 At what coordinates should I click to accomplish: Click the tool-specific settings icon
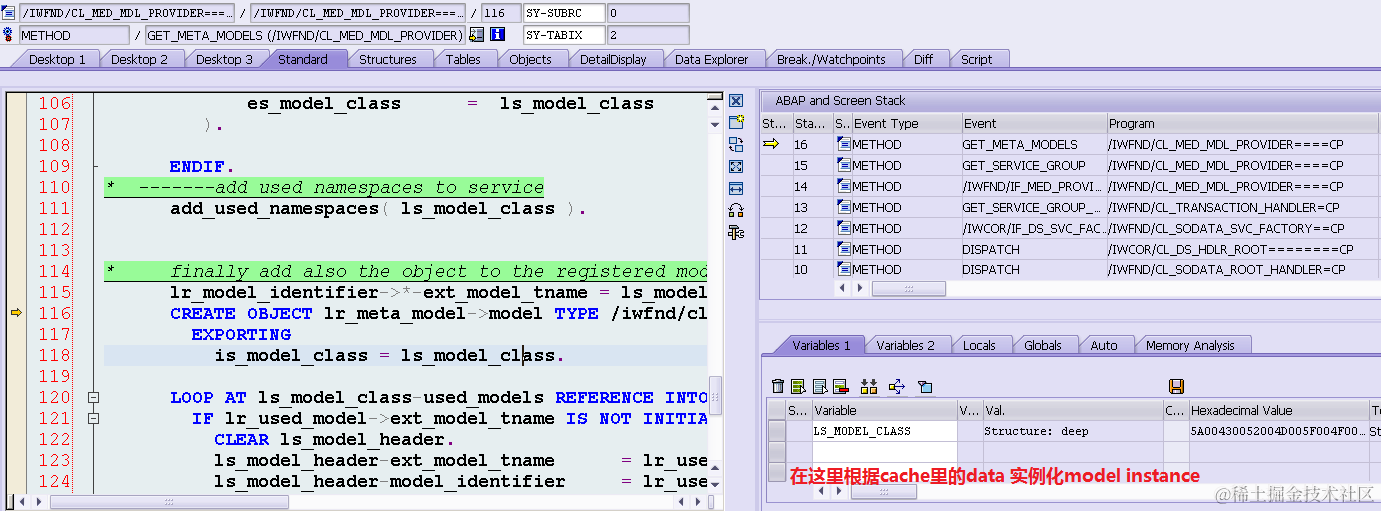pos(736,233)
